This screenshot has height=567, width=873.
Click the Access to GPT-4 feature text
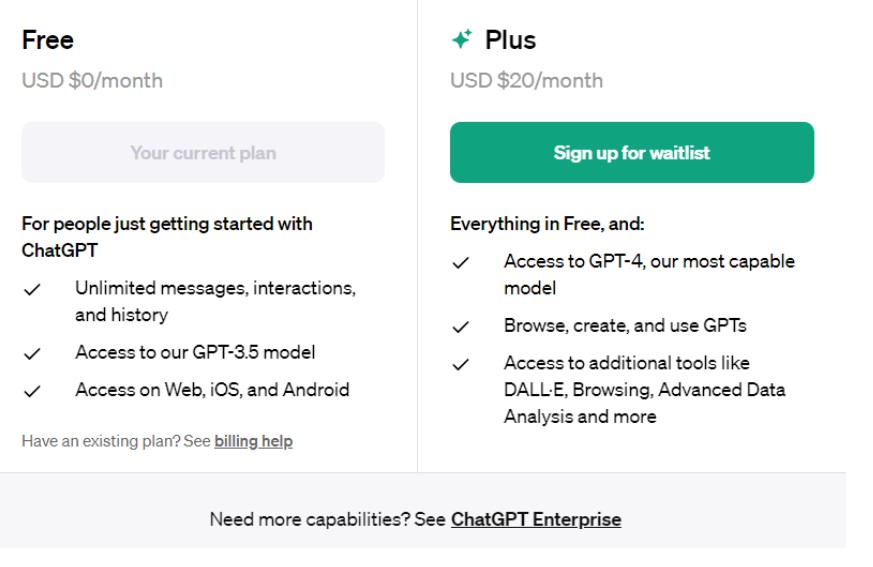649,262
